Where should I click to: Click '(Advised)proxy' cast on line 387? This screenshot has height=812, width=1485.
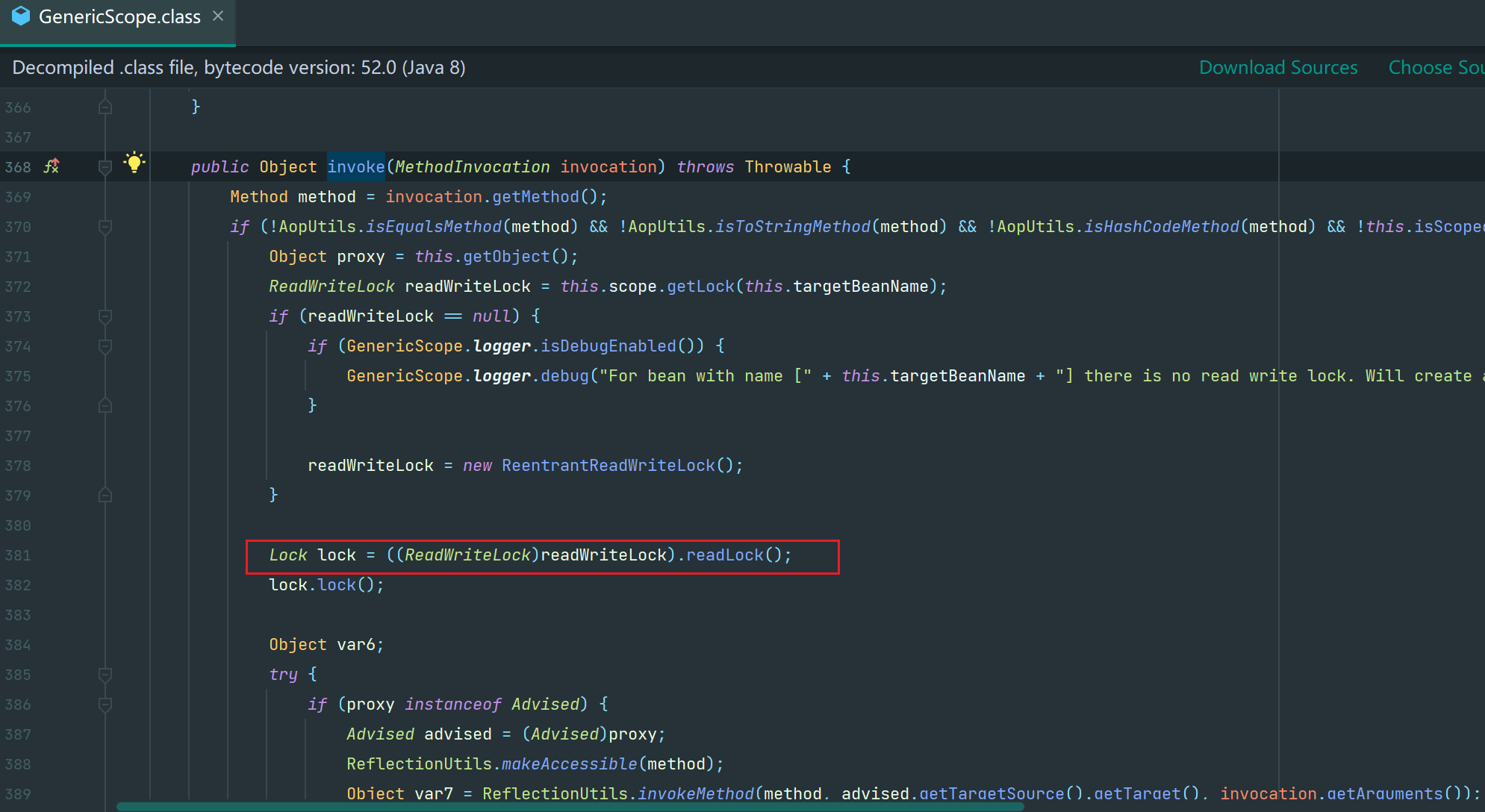(x=589, y=734)
